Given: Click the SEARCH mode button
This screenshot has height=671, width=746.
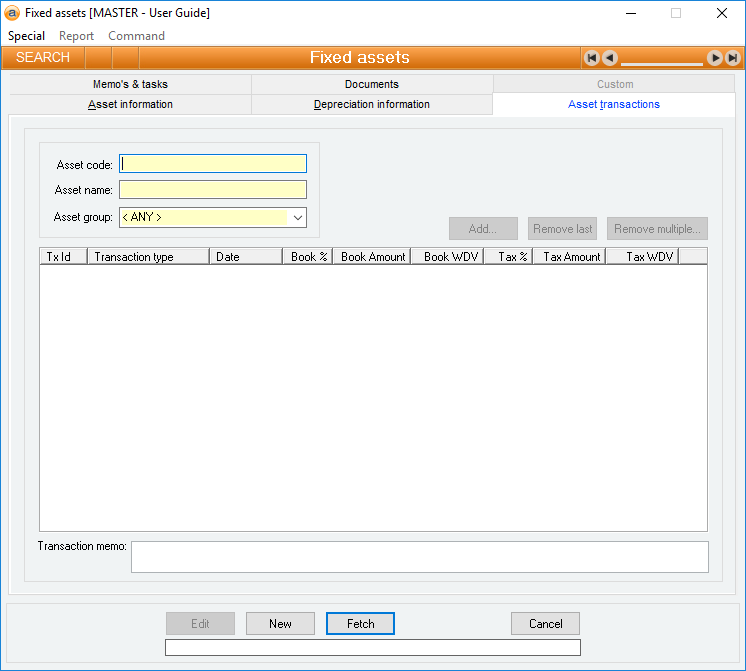Looking at the screenshot, I should coord(43,58).
